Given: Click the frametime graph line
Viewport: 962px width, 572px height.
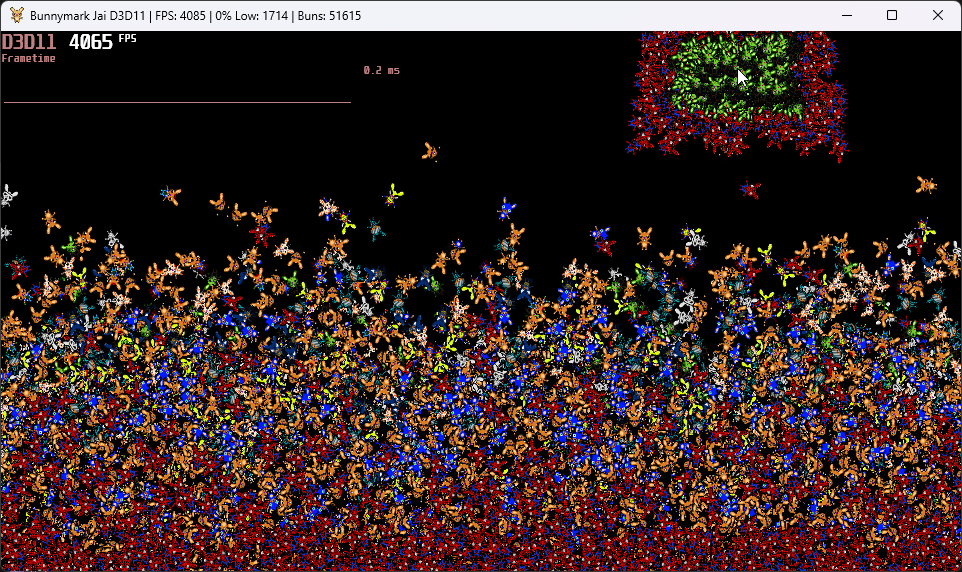Looking at the screenshot, I should (x=177, y=102).
